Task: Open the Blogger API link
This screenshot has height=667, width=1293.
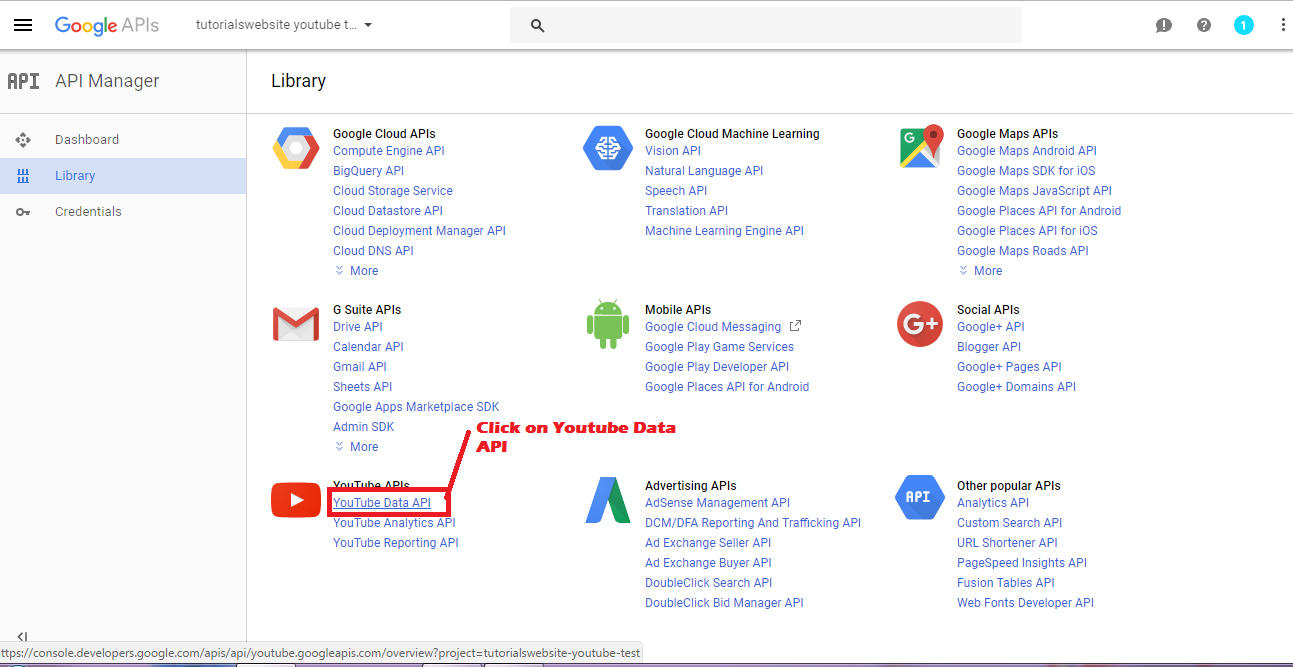Action: pos(989,347)
